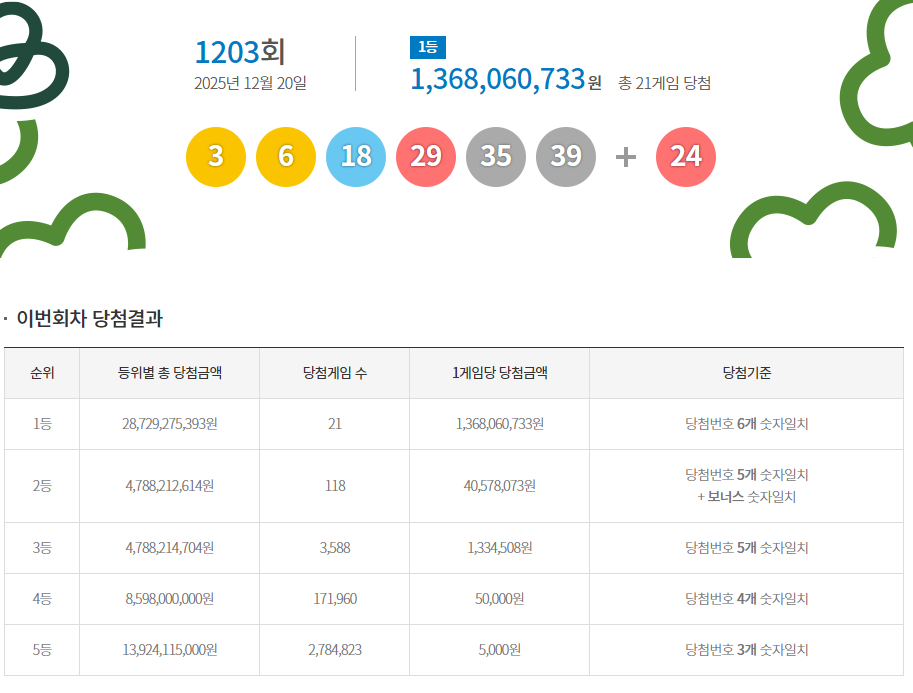Click the 이번회차 당첨결과 section heading
This screenshot has height=693, width=913.
(x=89, y=319)
